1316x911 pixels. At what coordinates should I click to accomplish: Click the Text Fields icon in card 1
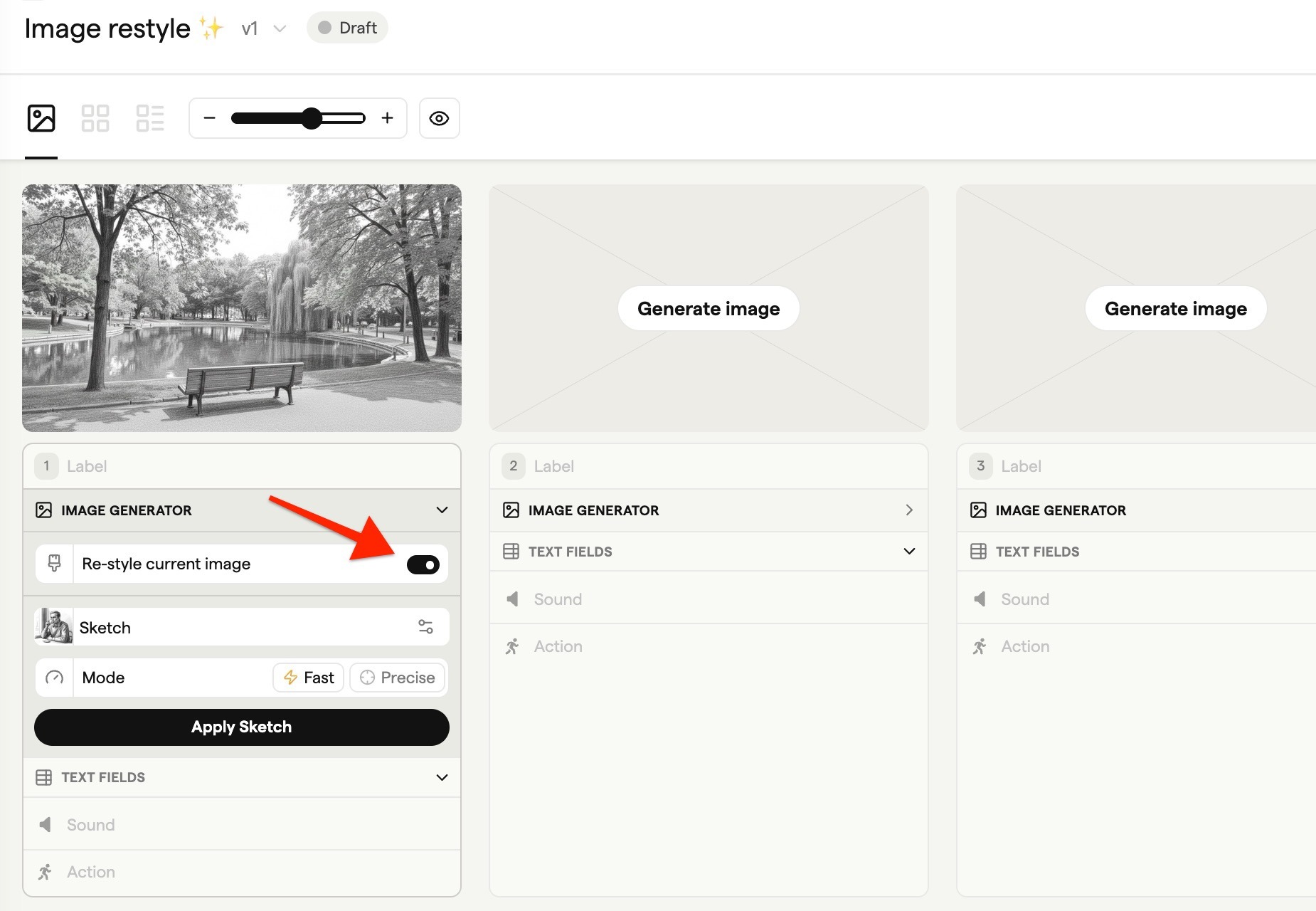(x=46, y=777)
